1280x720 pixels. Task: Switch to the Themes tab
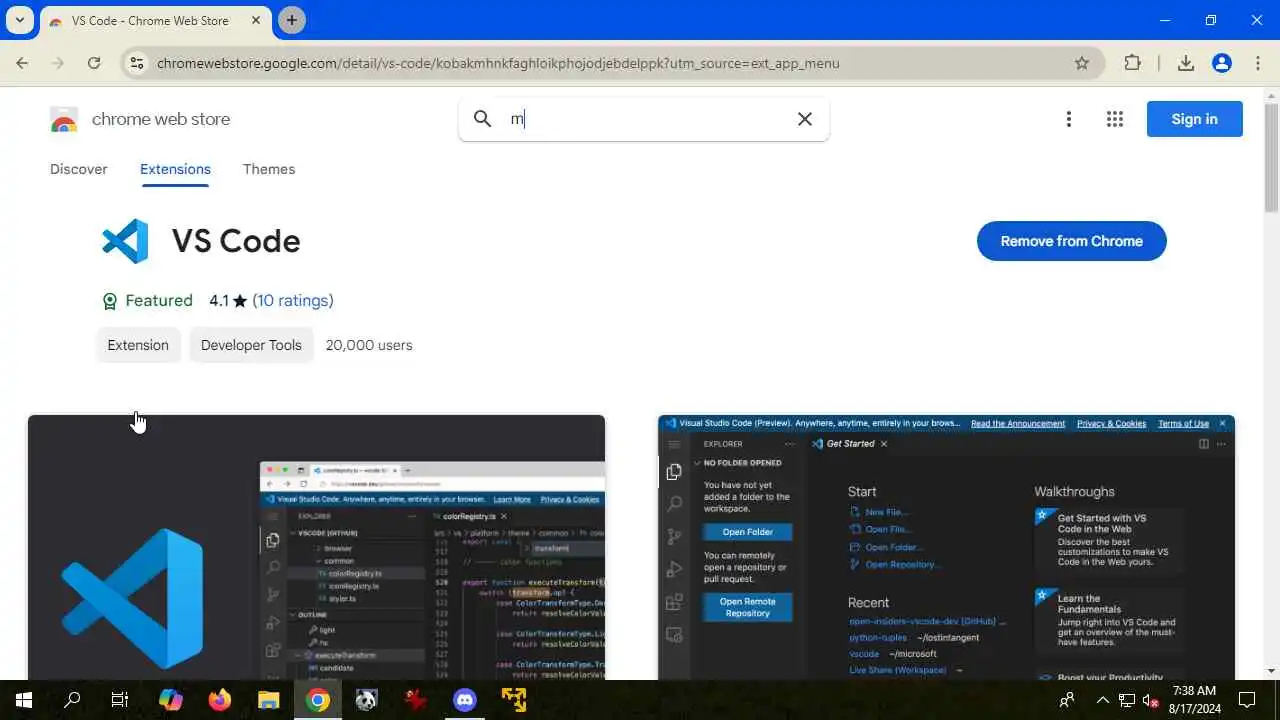[x=269, y=169]
